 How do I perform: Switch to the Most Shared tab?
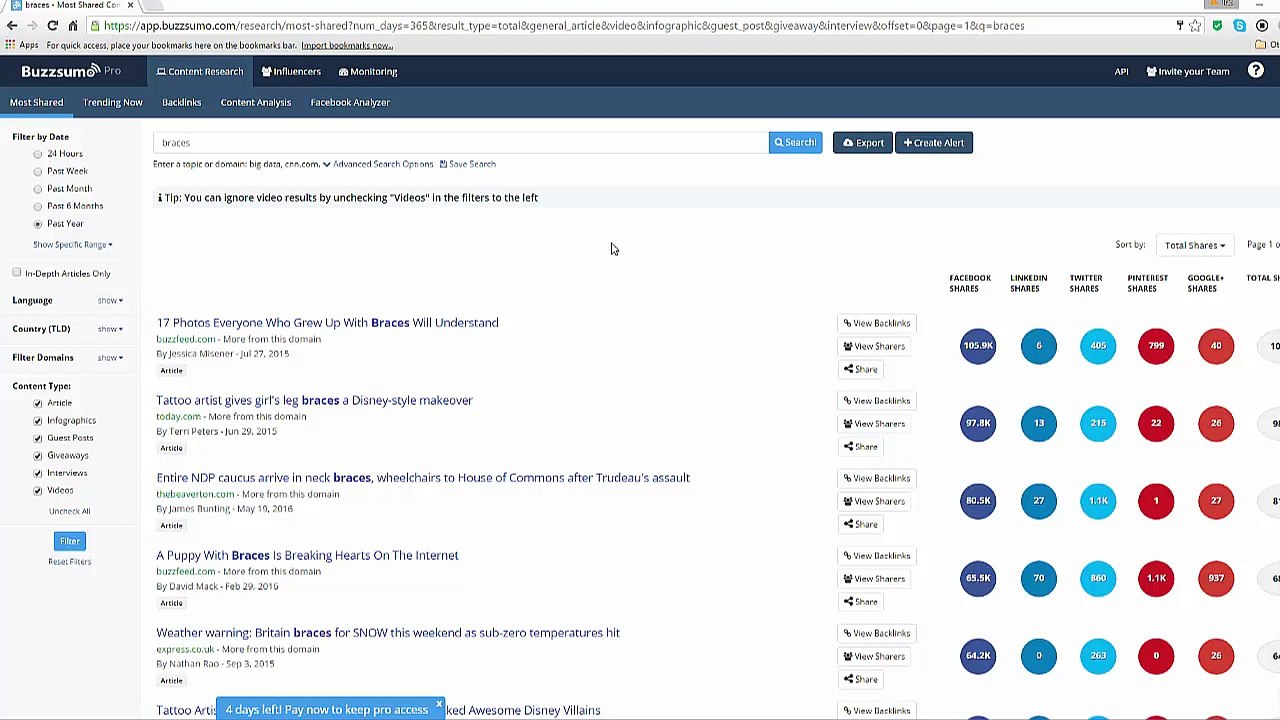coord(37,102)
